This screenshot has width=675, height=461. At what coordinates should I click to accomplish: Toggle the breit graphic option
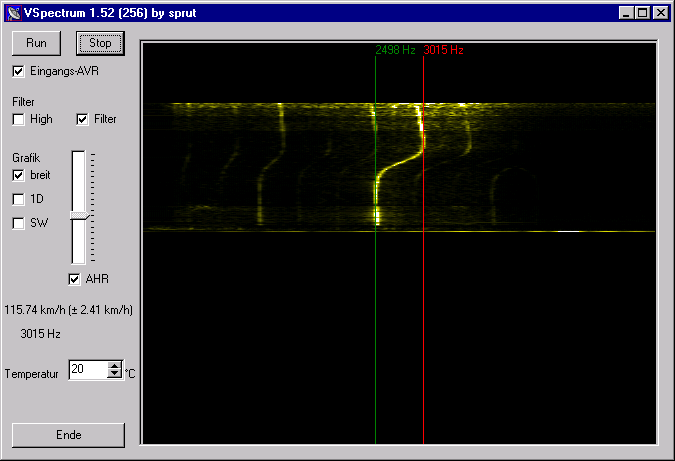click(x=18, y=175)
